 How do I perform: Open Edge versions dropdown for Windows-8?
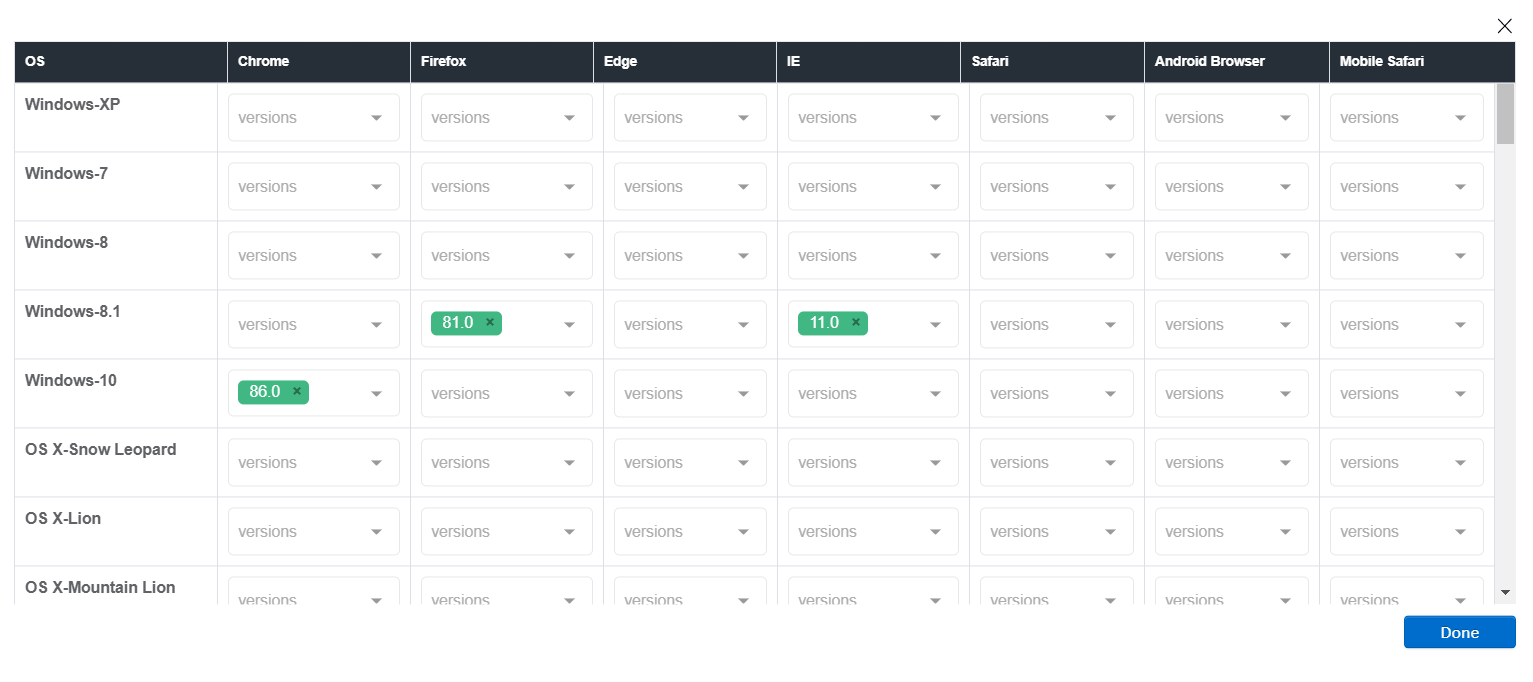[x=690, y=256]
